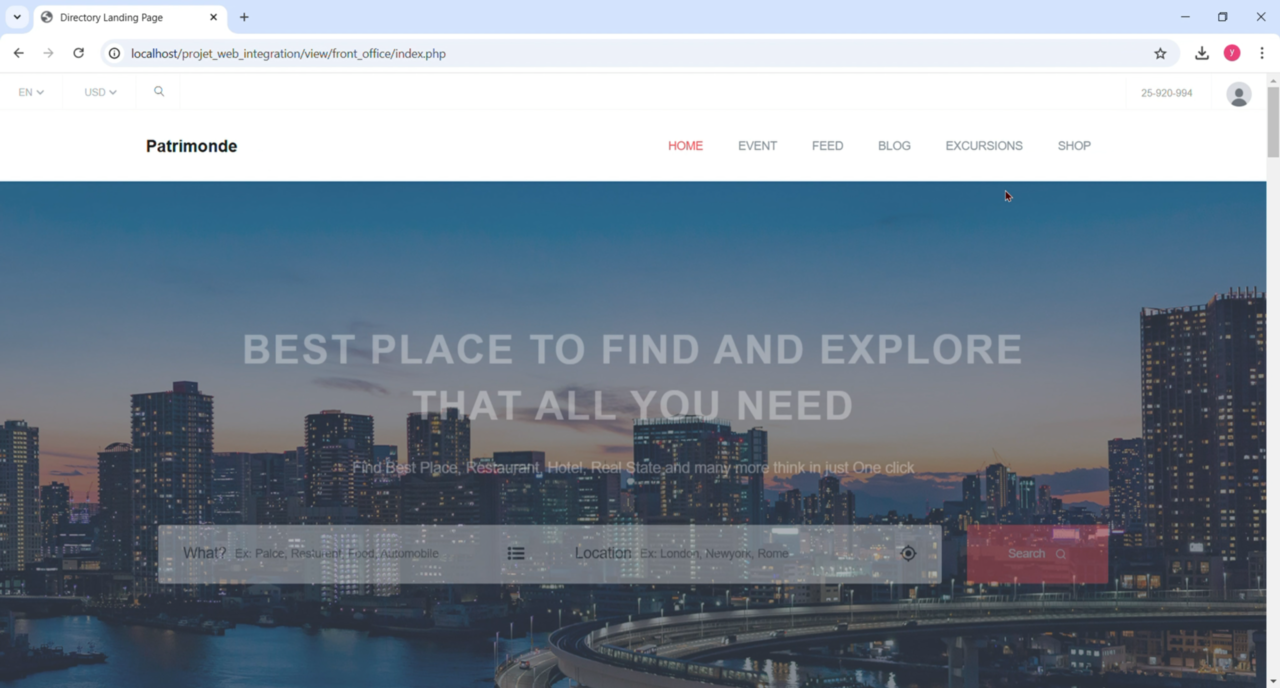Reload the page
Viewport: 1280px width, 688px height.
click(x=79, y=54)
